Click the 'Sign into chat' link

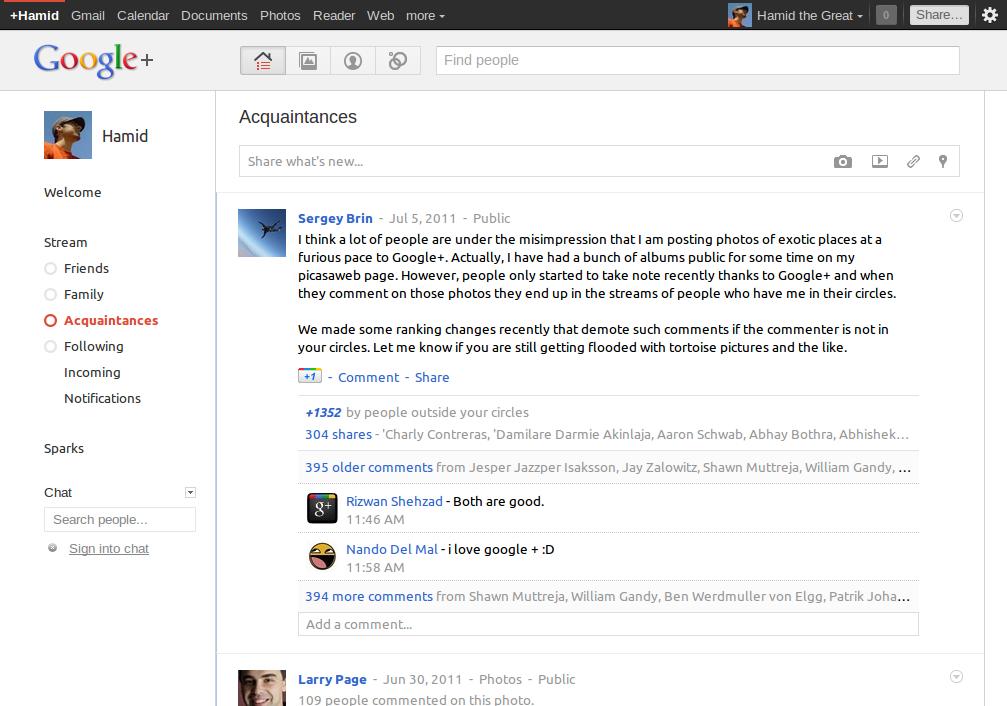tap(109, 548)
